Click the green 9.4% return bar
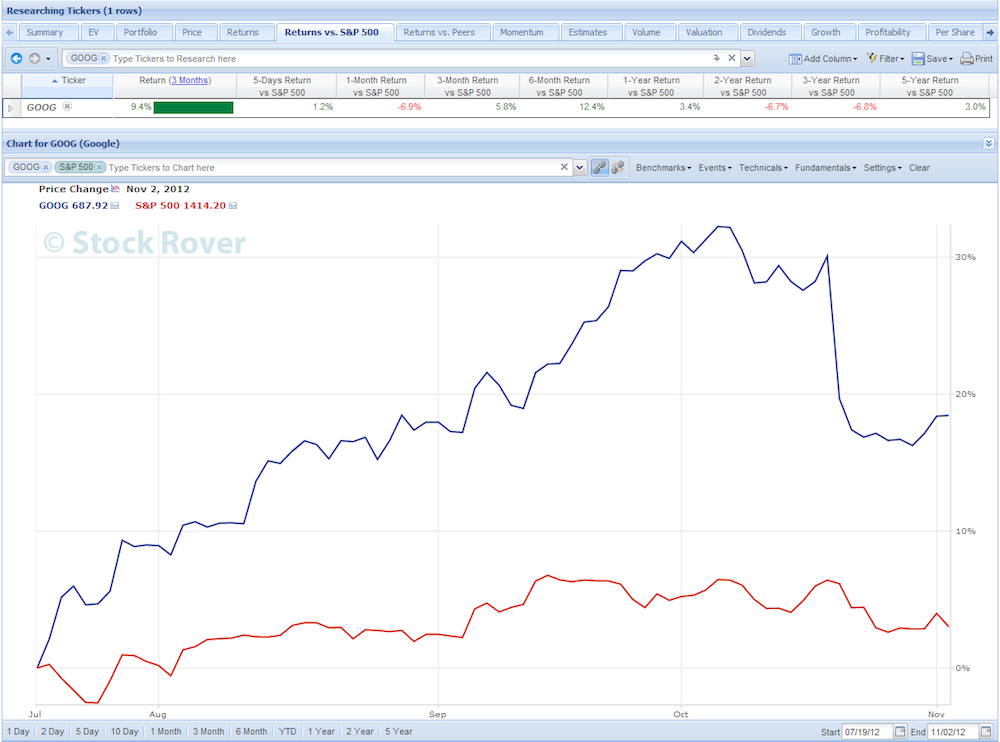1000x742 pixels. (193, 107)
